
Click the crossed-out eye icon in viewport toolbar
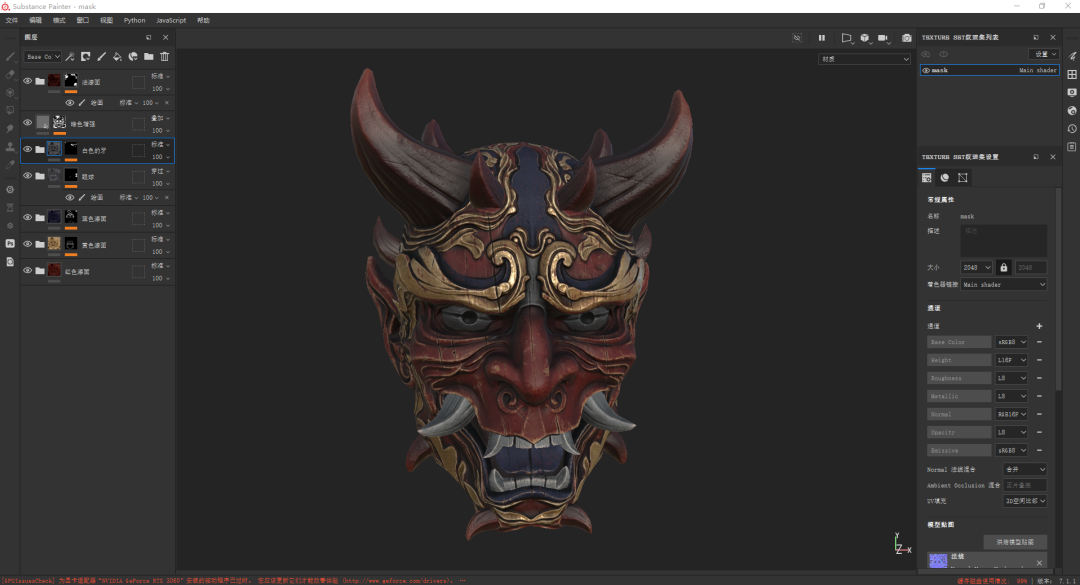click(x=797, y=38)
